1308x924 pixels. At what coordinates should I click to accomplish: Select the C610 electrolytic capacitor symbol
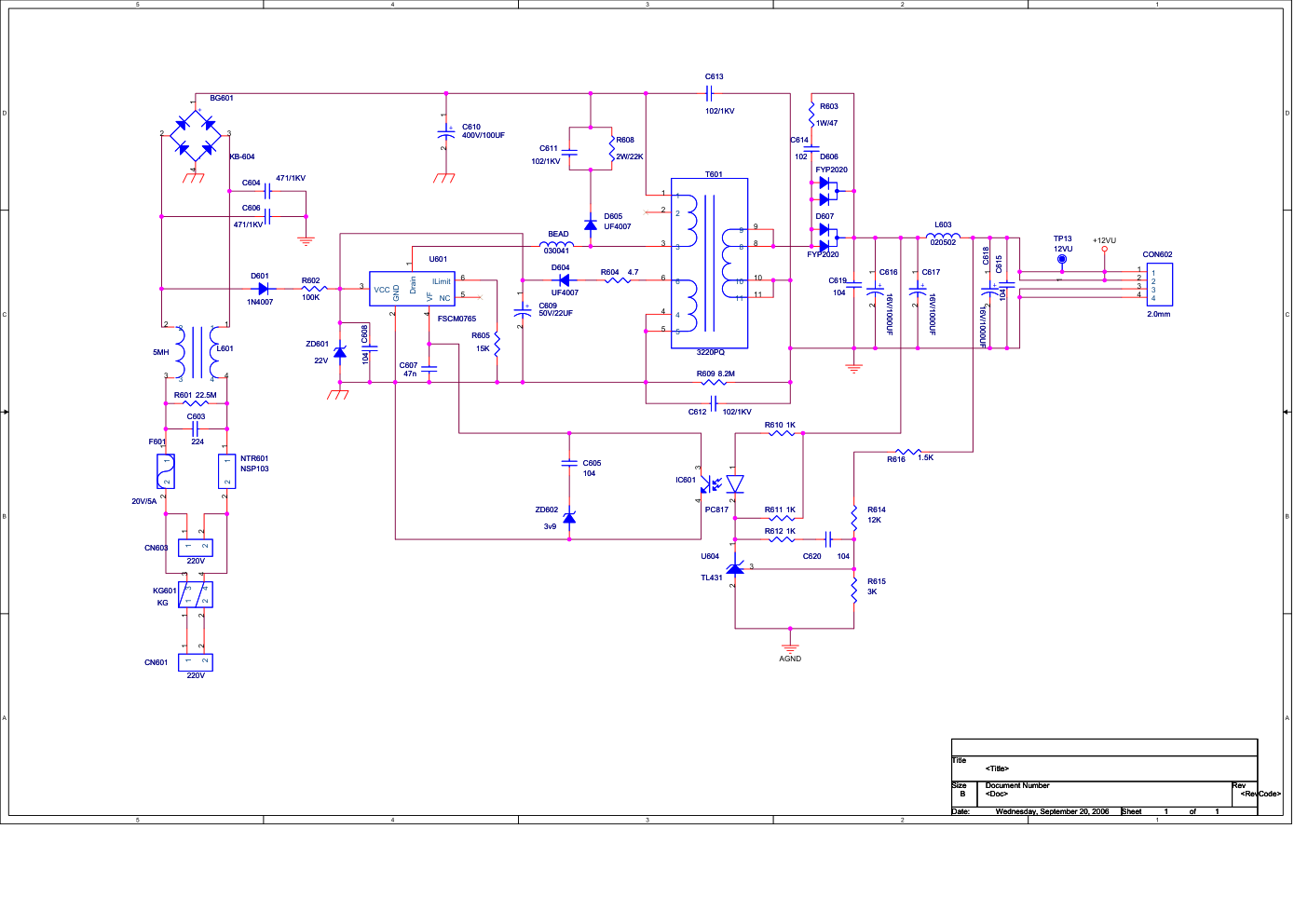pos(446,133)
